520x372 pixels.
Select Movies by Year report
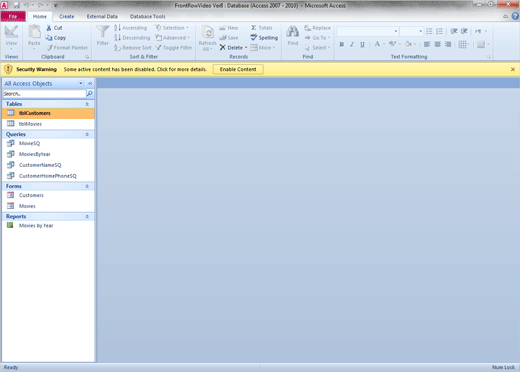tap(48, 226)
